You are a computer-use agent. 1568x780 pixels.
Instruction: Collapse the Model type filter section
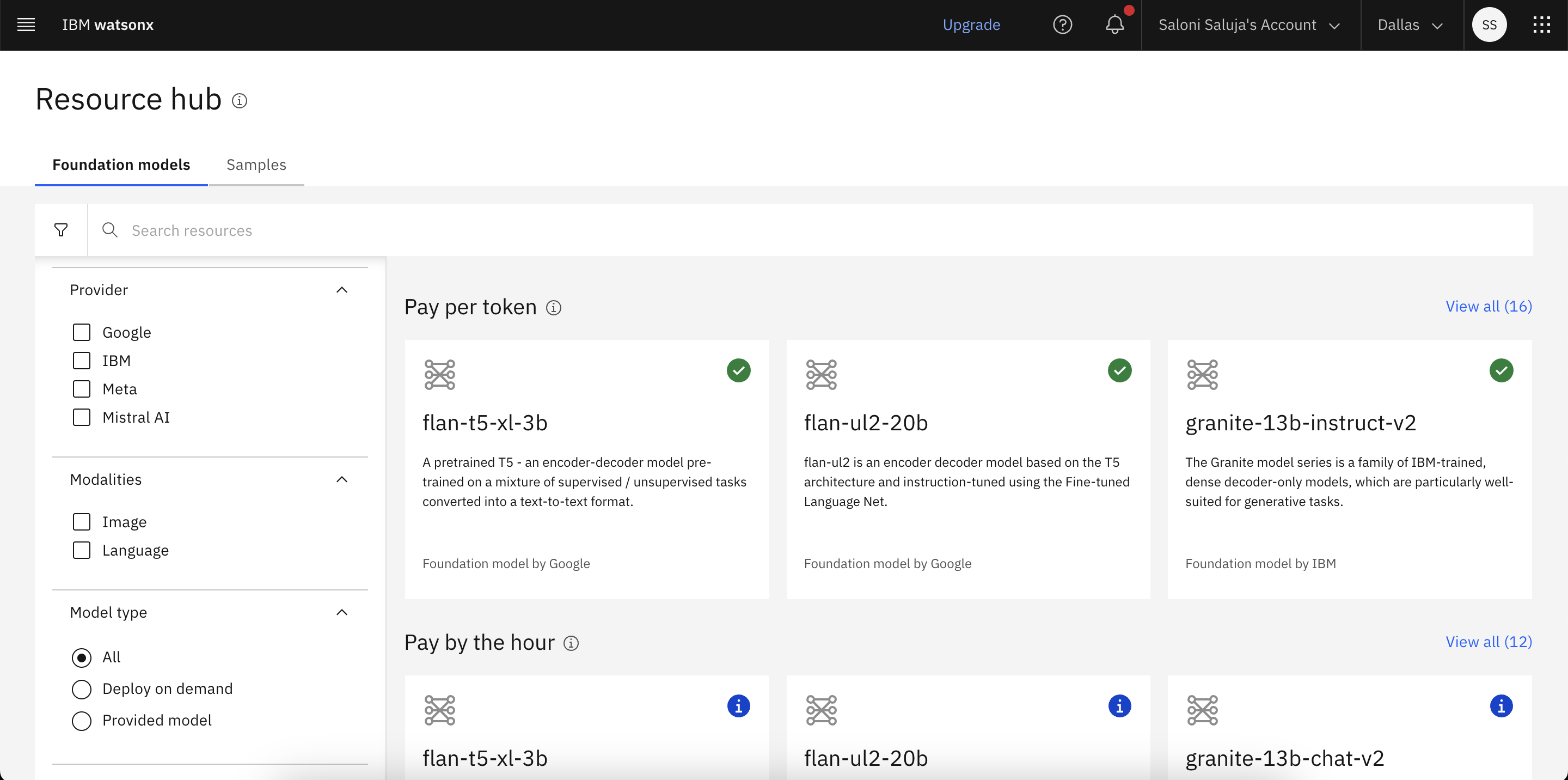tap(342, 612)
